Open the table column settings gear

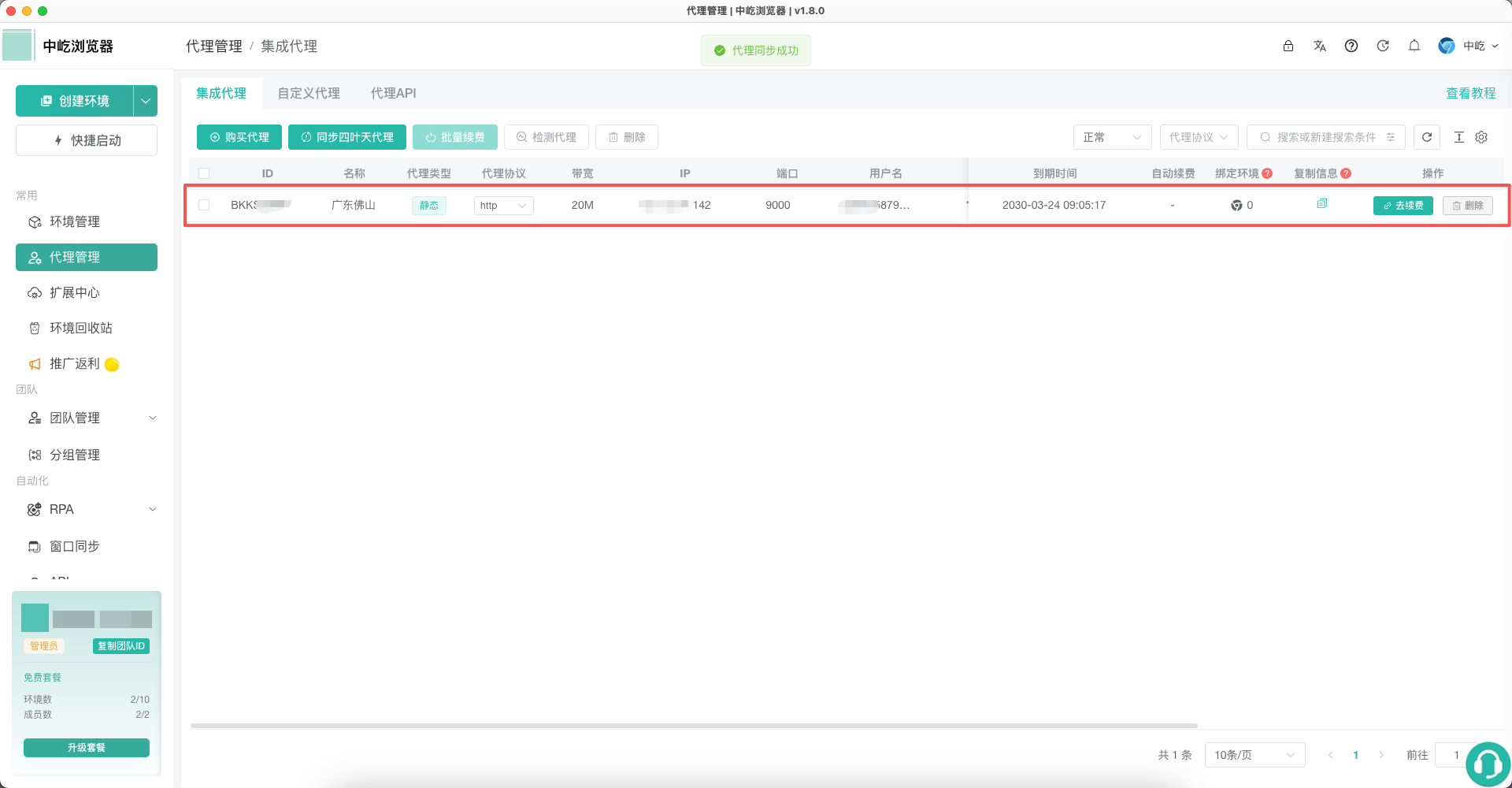[x=1481, y=137]
